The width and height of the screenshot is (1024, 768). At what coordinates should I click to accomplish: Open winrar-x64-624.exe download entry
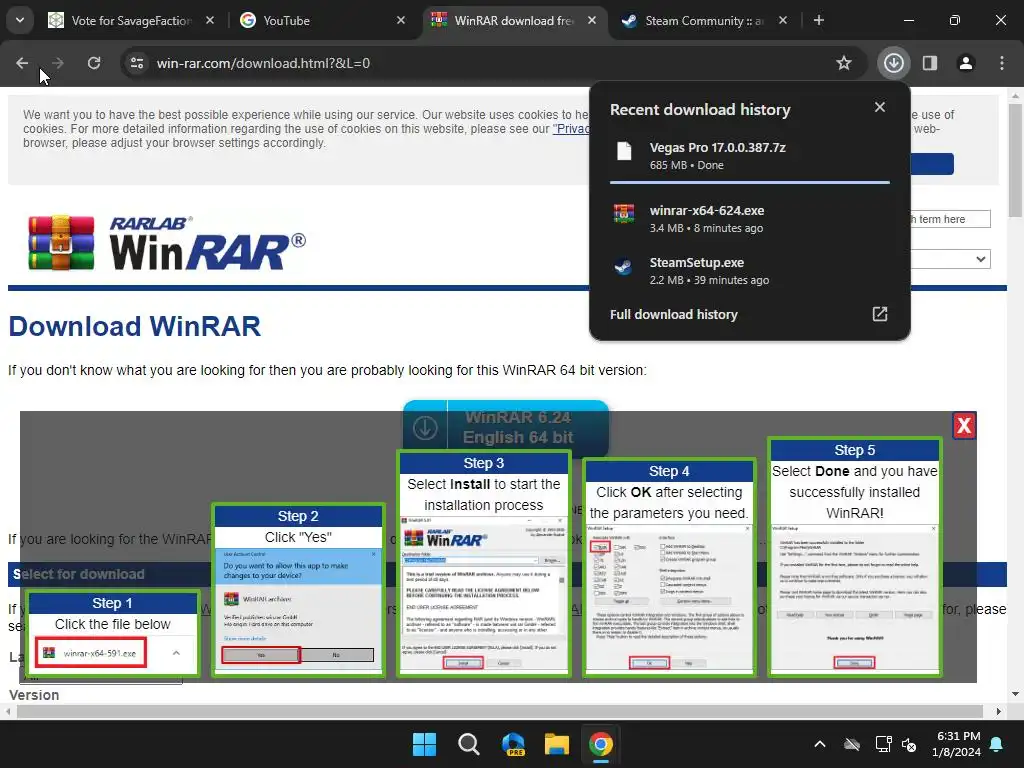pos(749,219)
